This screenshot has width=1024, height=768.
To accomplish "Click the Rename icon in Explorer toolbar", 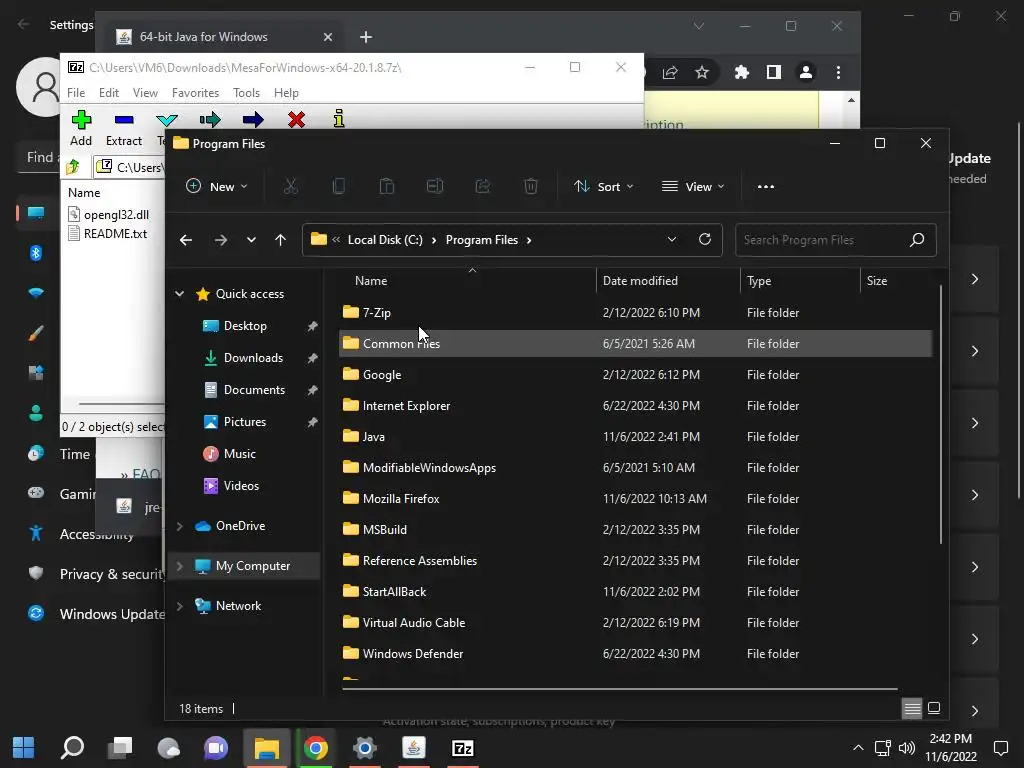I will click(x=435, y=187).
